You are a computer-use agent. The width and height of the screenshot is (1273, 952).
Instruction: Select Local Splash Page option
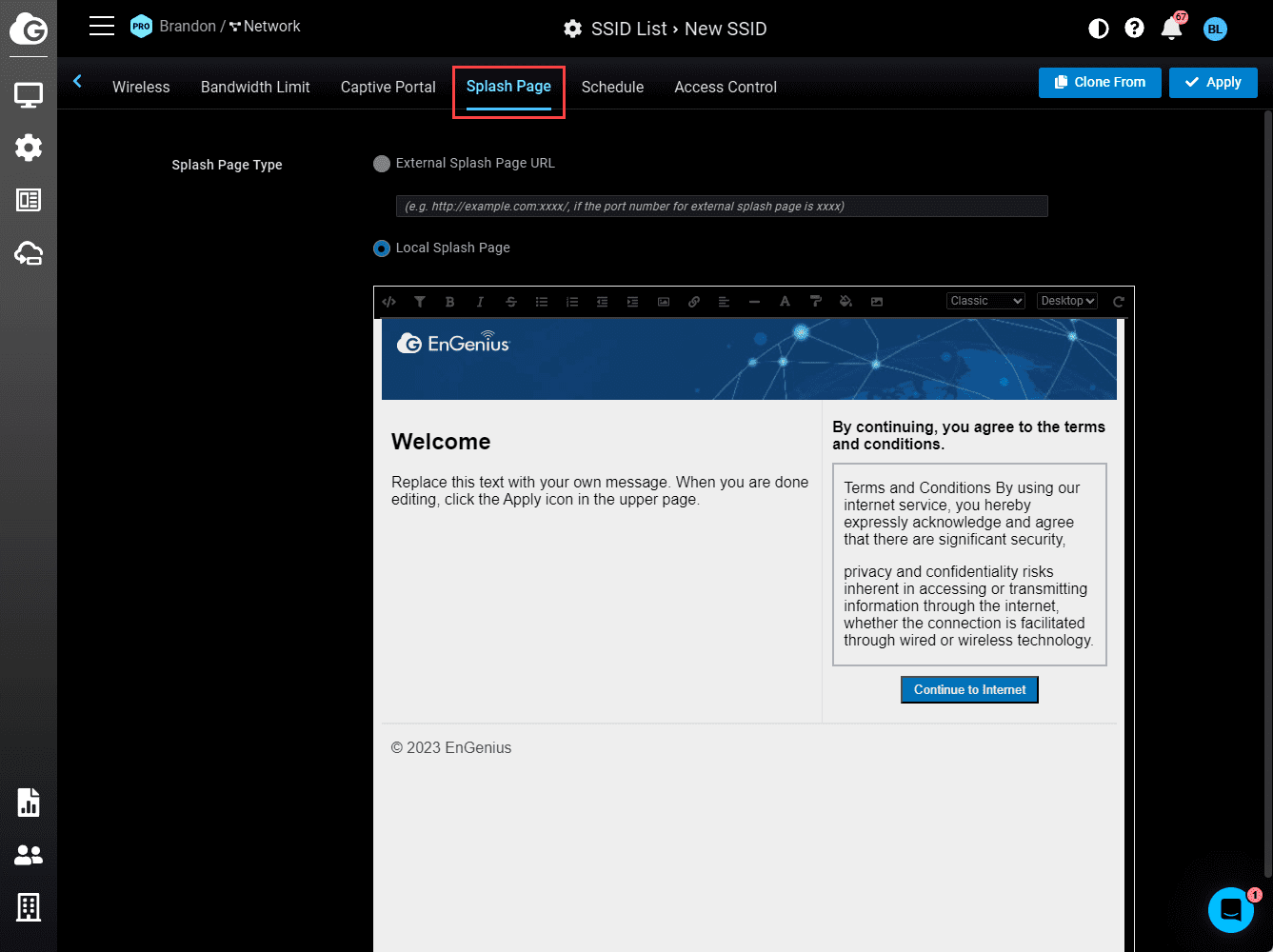coord(382,248)
